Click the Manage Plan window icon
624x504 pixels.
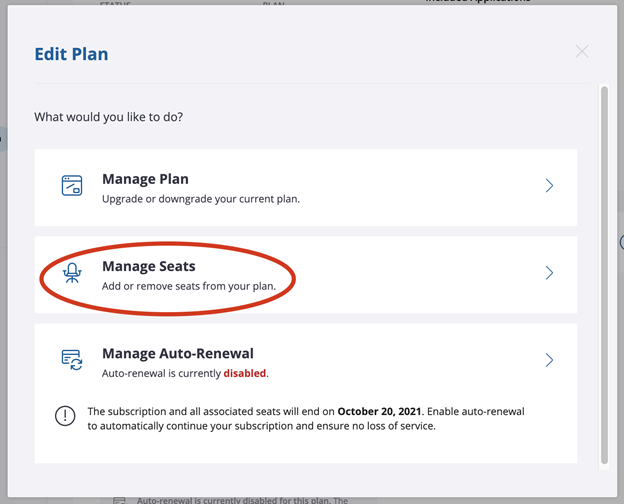(72, 186)
